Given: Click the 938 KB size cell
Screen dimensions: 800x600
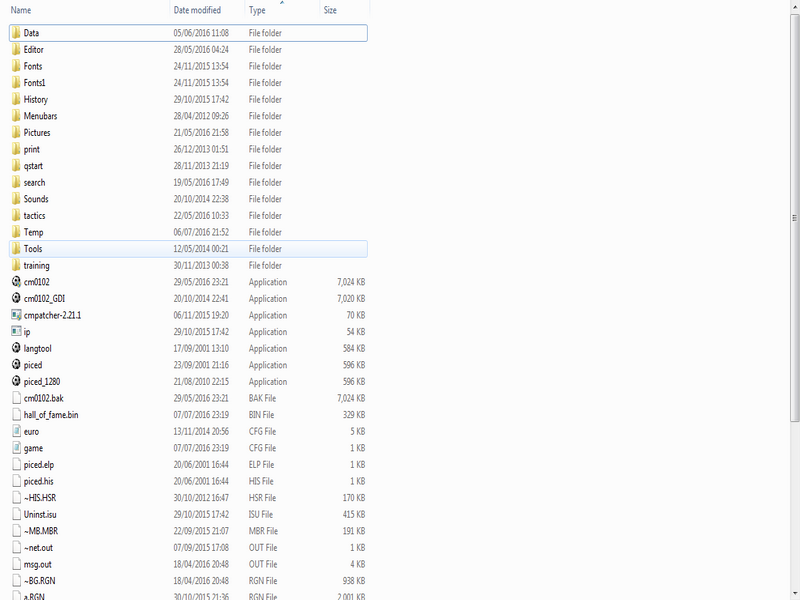Looking at the screenshot, I should point(354,581).
